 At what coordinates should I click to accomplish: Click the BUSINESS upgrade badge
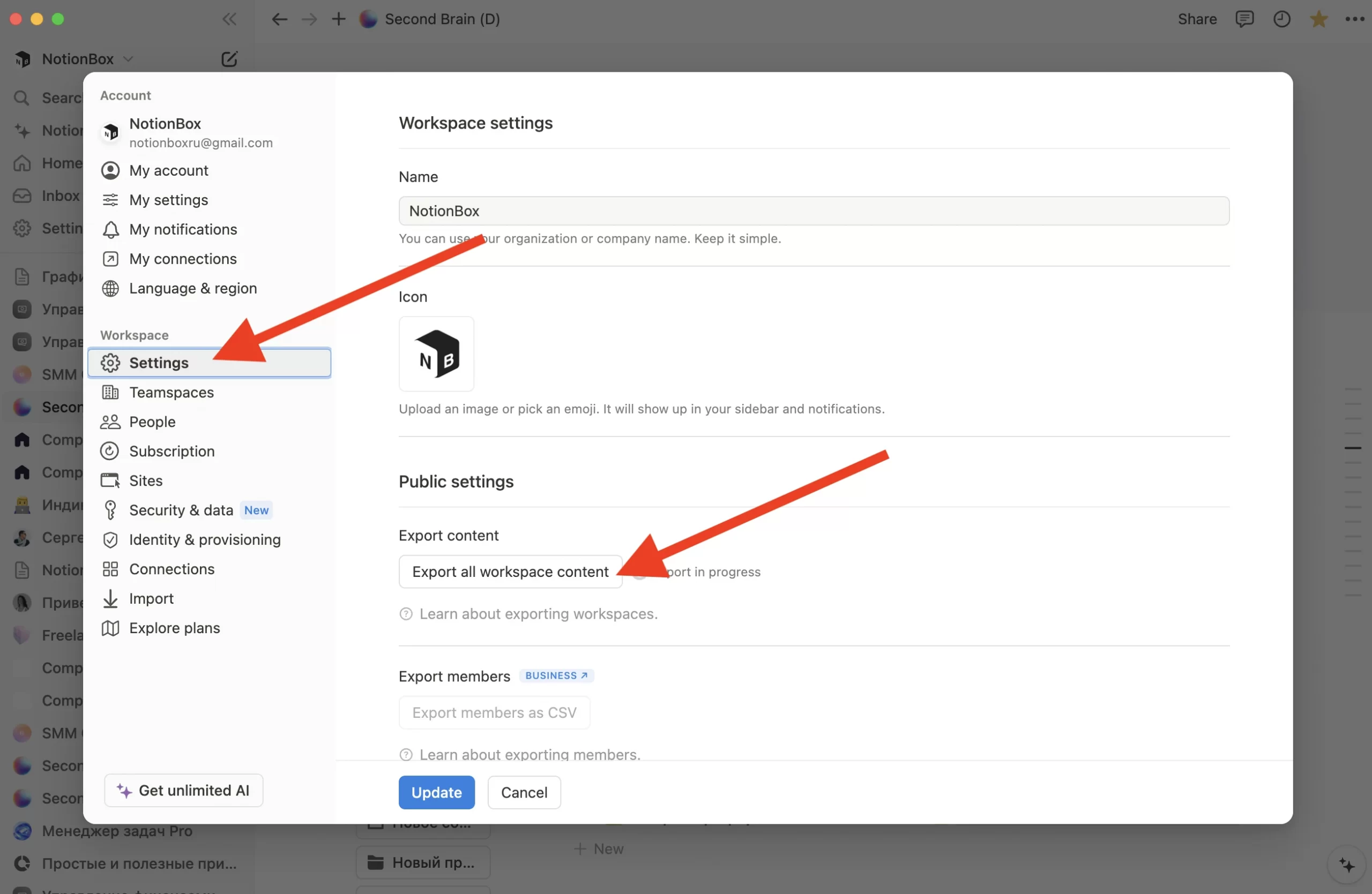pyautogui.click(x=556, y=675)
